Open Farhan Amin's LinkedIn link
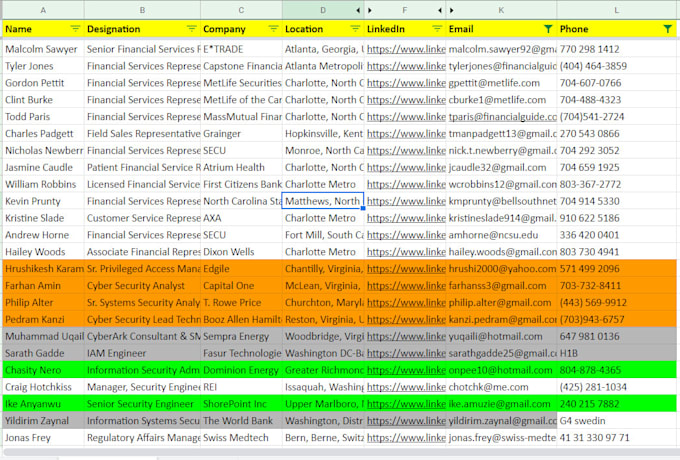Viewport: 680px width, 460px height. click(x=406, y=286)
